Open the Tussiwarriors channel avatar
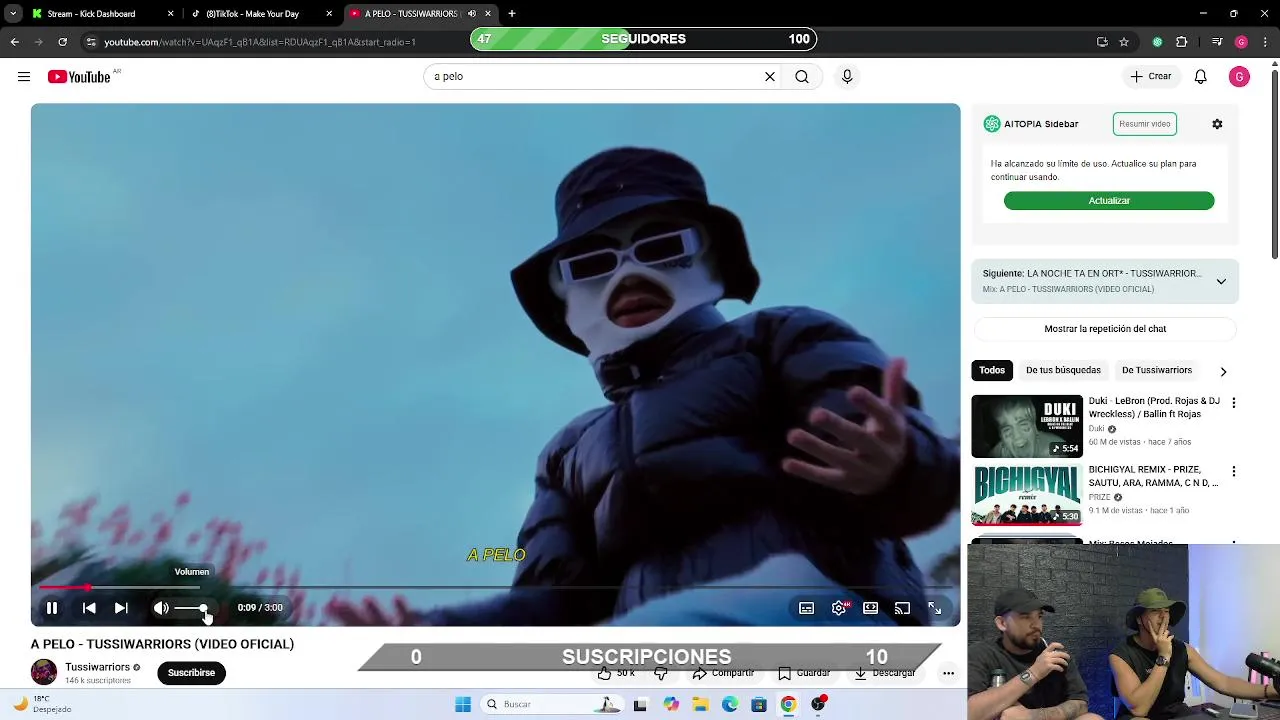 [x=44, y=672]
